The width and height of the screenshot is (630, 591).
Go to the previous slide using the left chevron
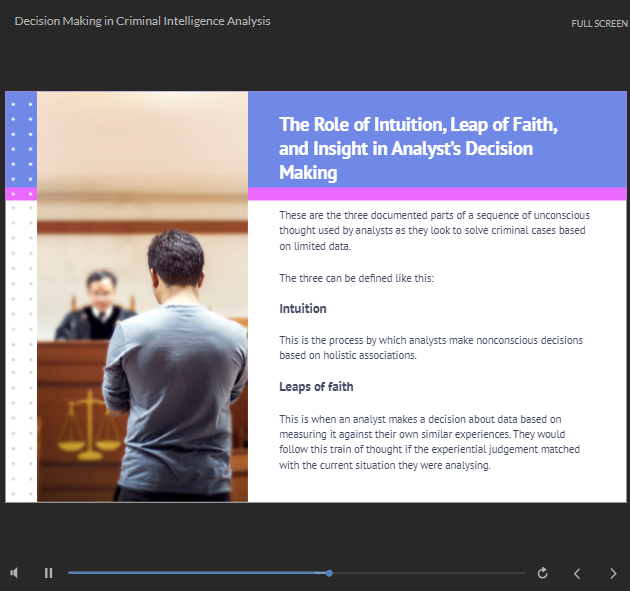(x=577, y=573)
